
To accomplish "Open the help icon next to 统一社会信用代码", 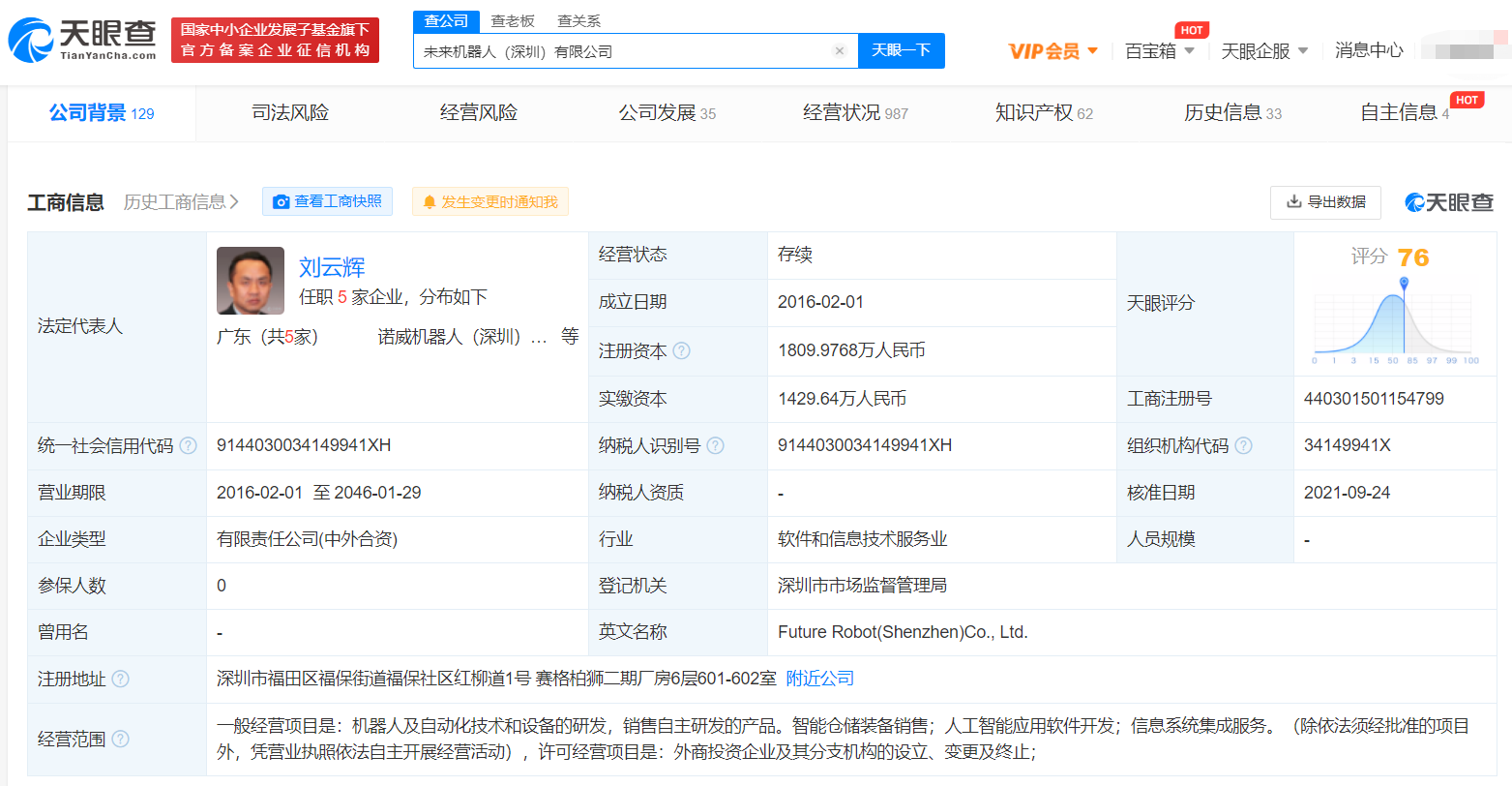I will click(189, 446).
